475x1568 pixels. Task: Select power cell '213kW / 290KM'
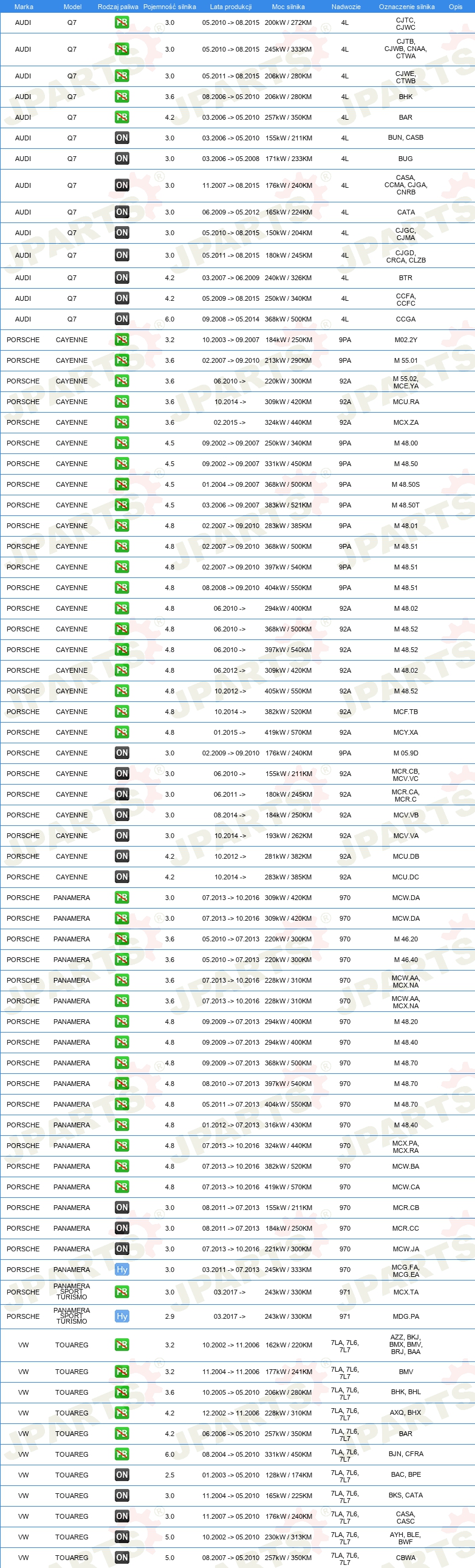289,361
